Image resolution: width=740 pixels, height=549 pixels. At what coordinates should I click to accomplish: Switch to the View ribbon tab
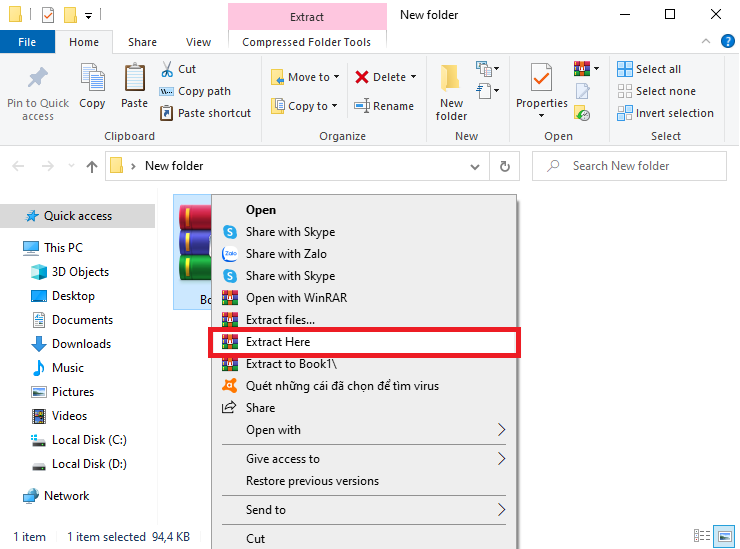[x=198, y=42]
